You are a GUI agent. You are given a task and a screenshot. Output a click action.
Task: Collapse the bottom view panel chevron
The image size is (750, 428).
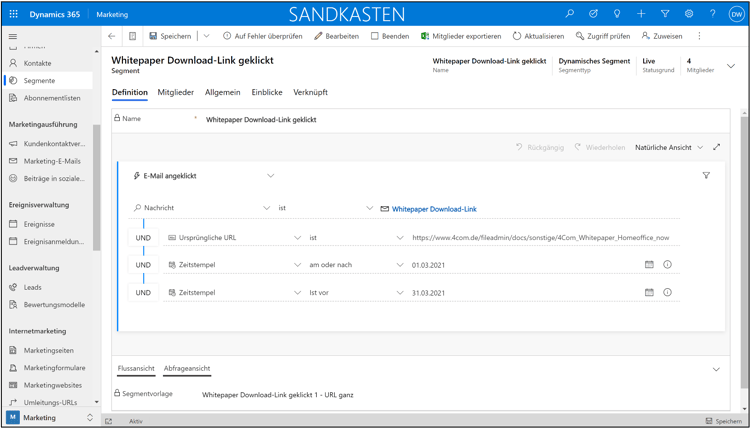pos(716,370)
